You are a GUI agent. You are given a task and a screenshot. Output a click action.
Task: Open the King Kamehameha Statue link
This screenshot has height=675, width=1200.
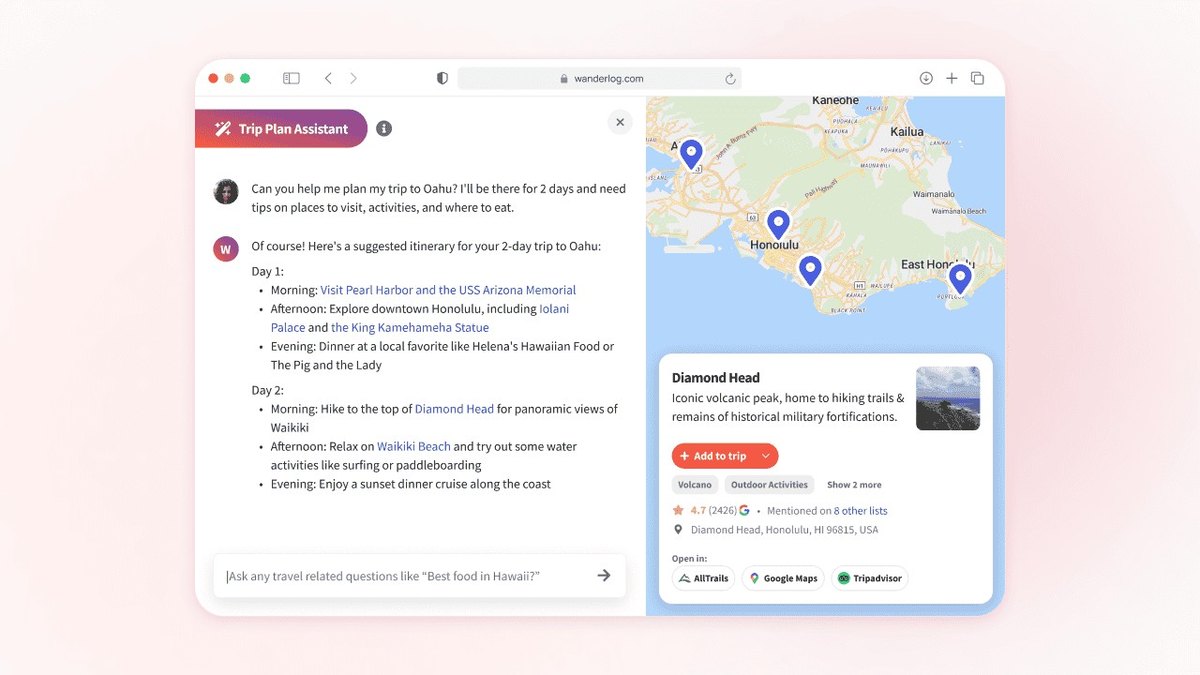coord(410,327)
